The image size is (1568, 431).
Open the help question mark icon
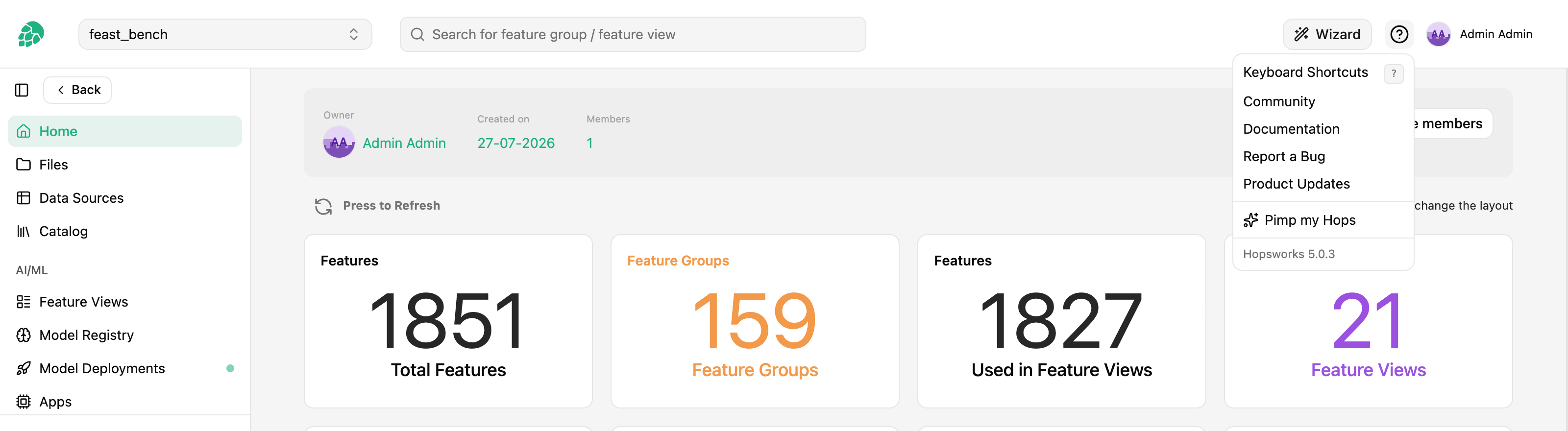[x=1399, y=34]
